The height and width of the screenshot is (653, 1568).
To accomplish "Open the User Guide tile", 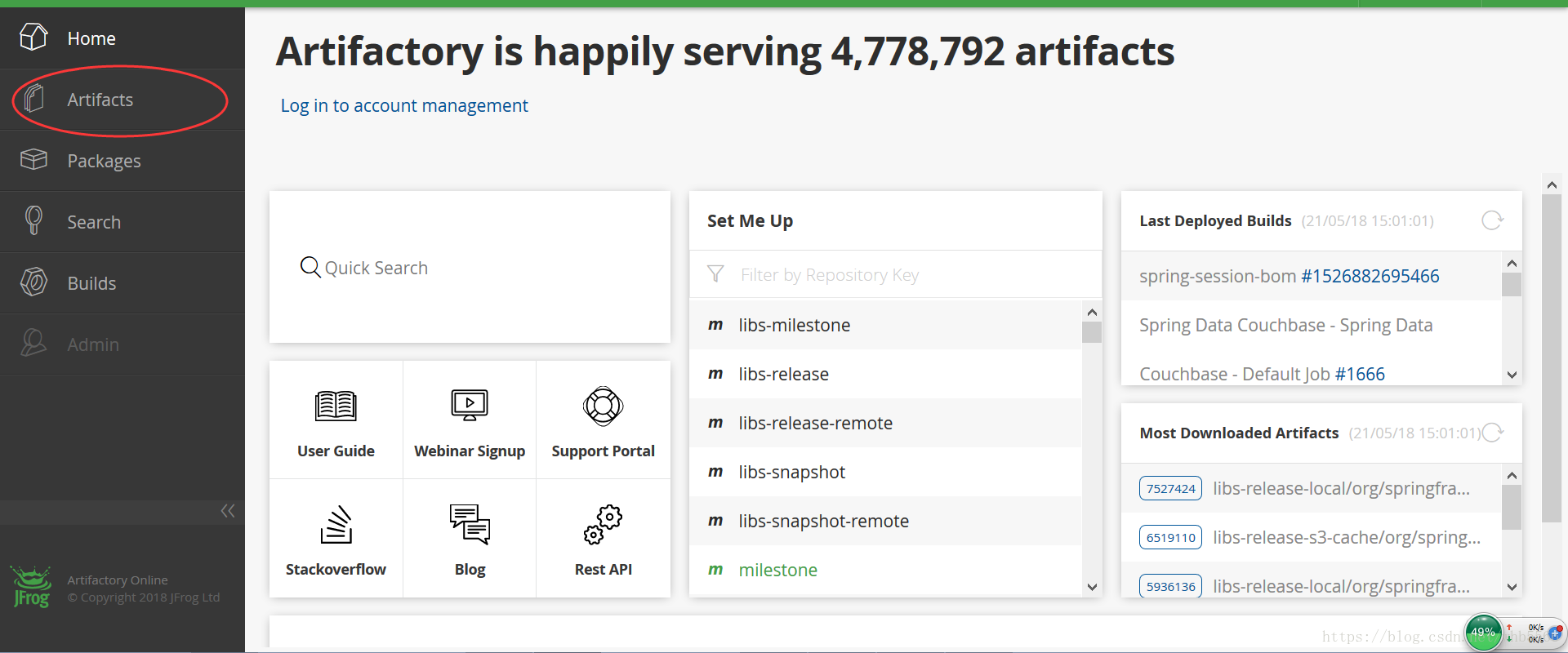I will [x=336, y=420].
